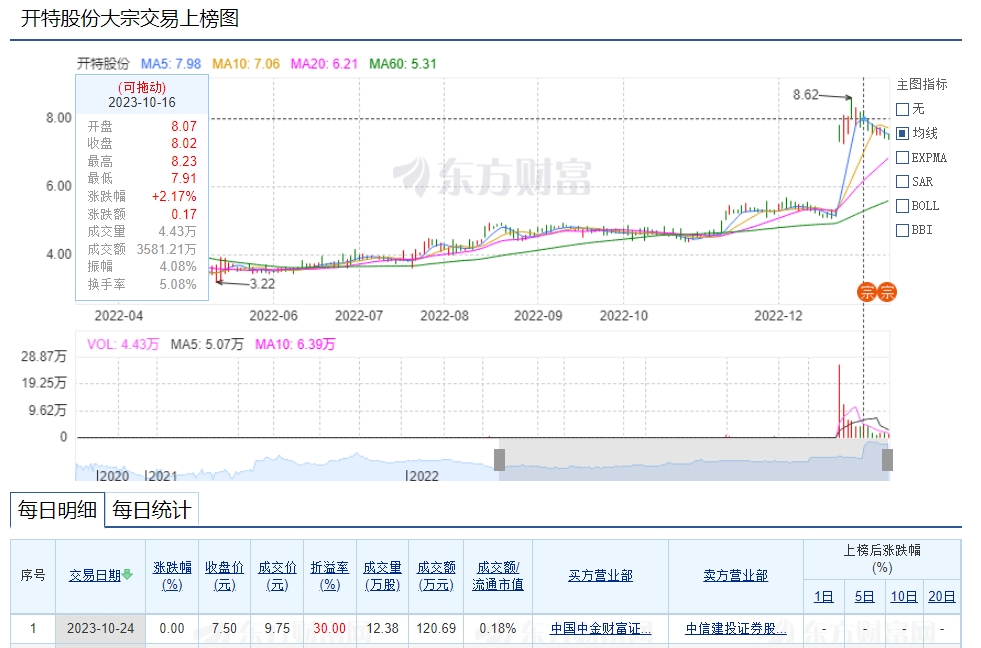Turn on the BOLL indicator
Screen dimensions: 981x648
[903, 205]
